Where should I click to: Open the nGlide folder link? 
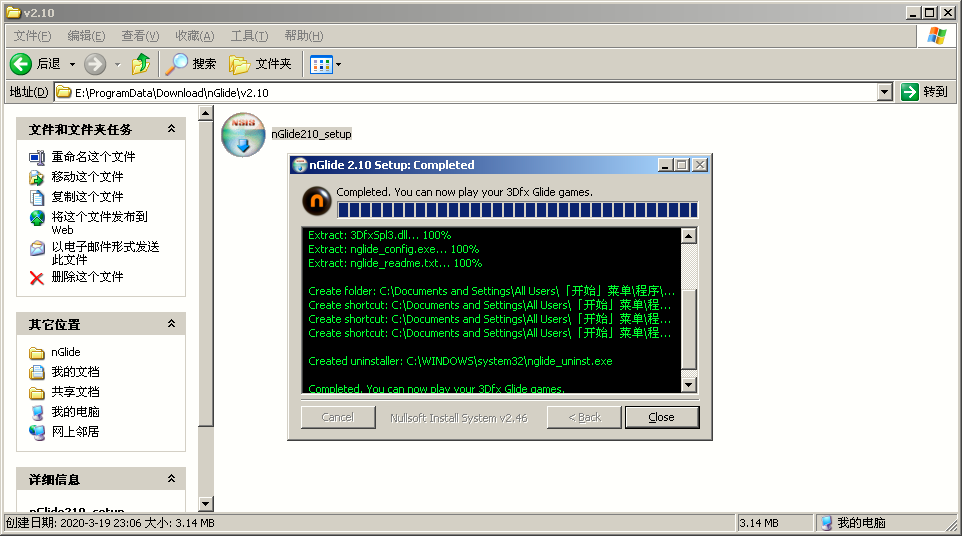click(66, 352)
